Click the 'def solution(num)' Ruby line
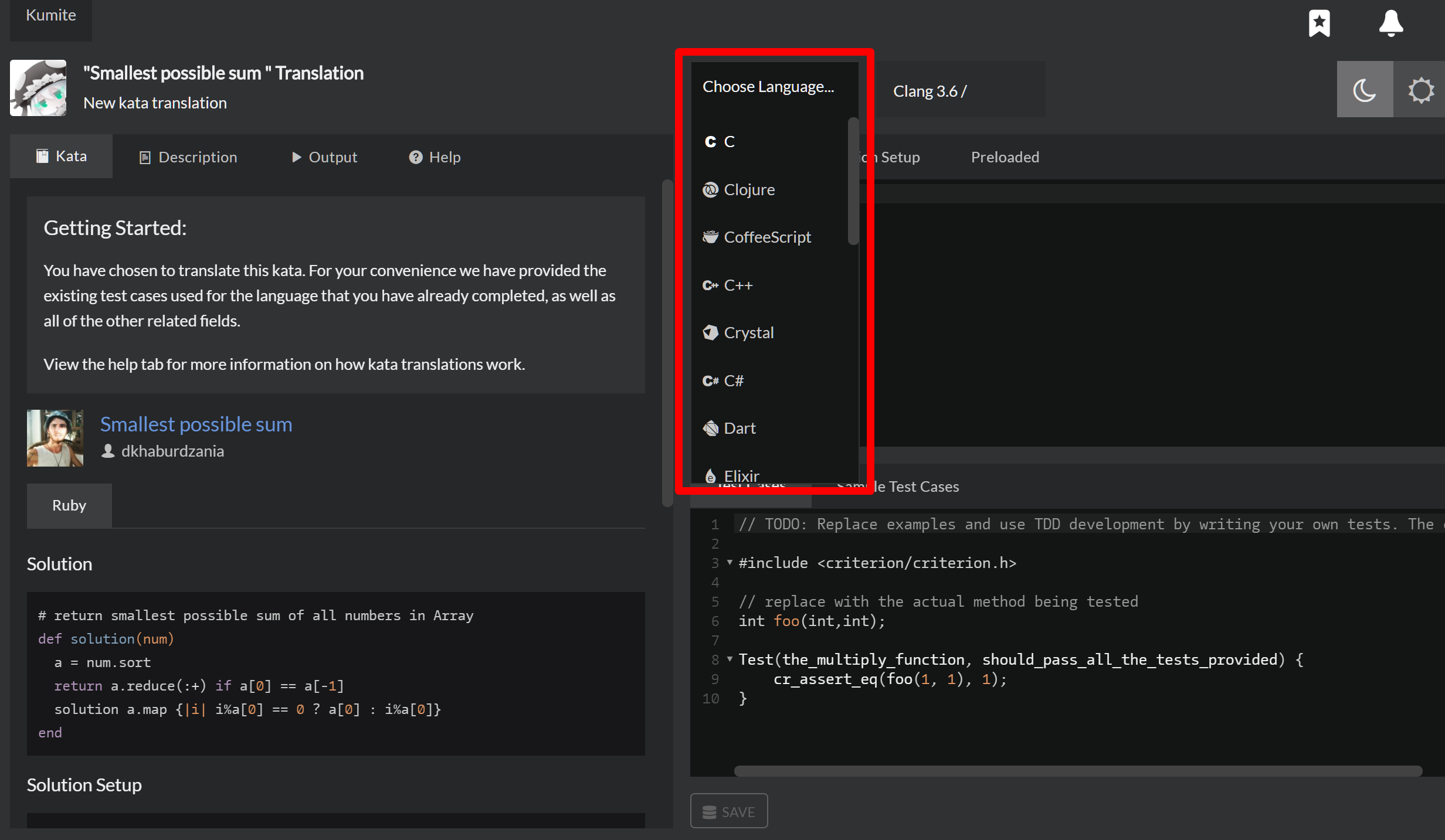This screenshot has height=840, width=1445. [x=106, y=638]
